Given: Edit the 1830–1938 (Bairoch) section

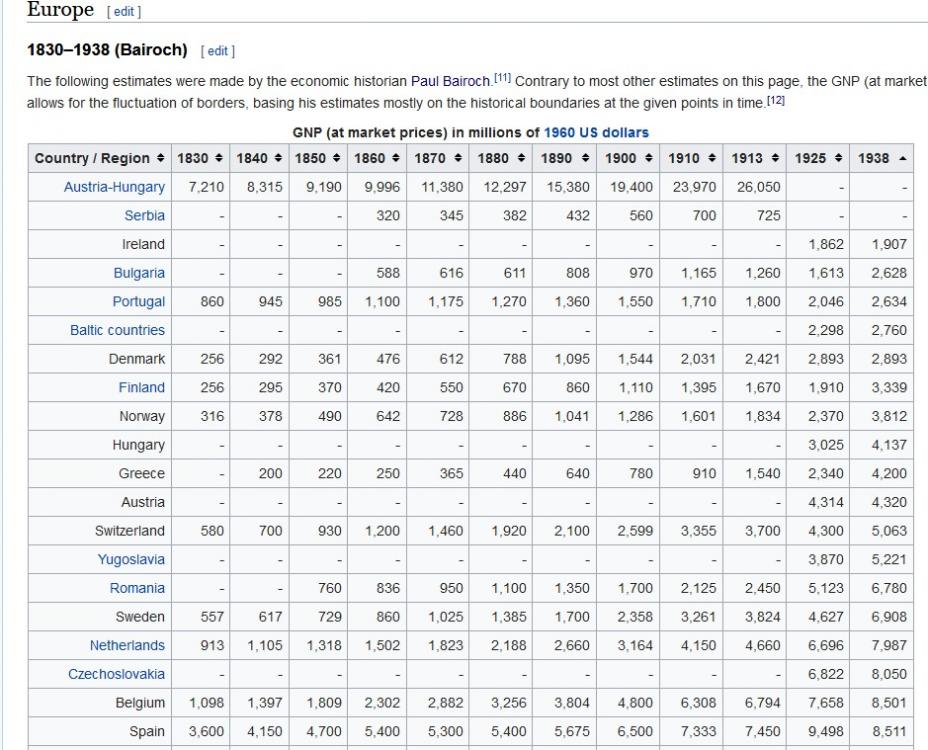Looking at the screenshot, I should [218, 50].
